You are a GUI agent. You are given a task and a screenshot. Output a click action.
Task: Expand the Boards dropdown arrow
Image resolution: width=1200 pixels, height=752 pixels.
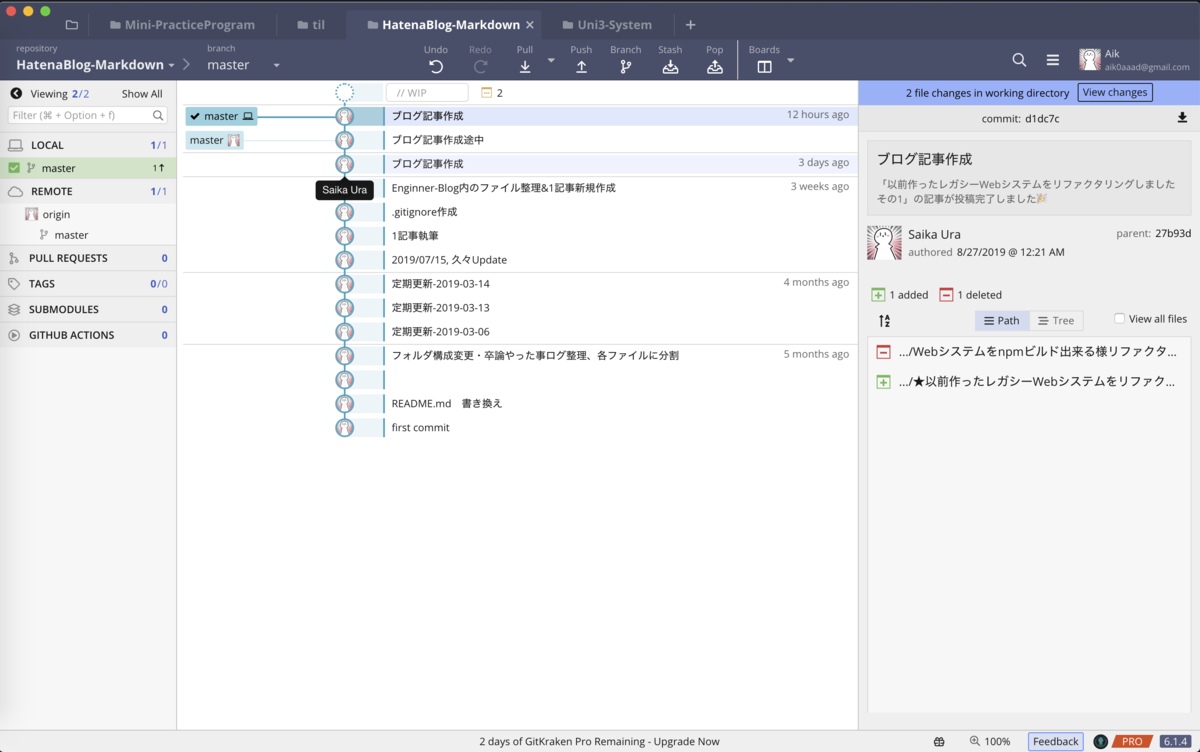790,60
